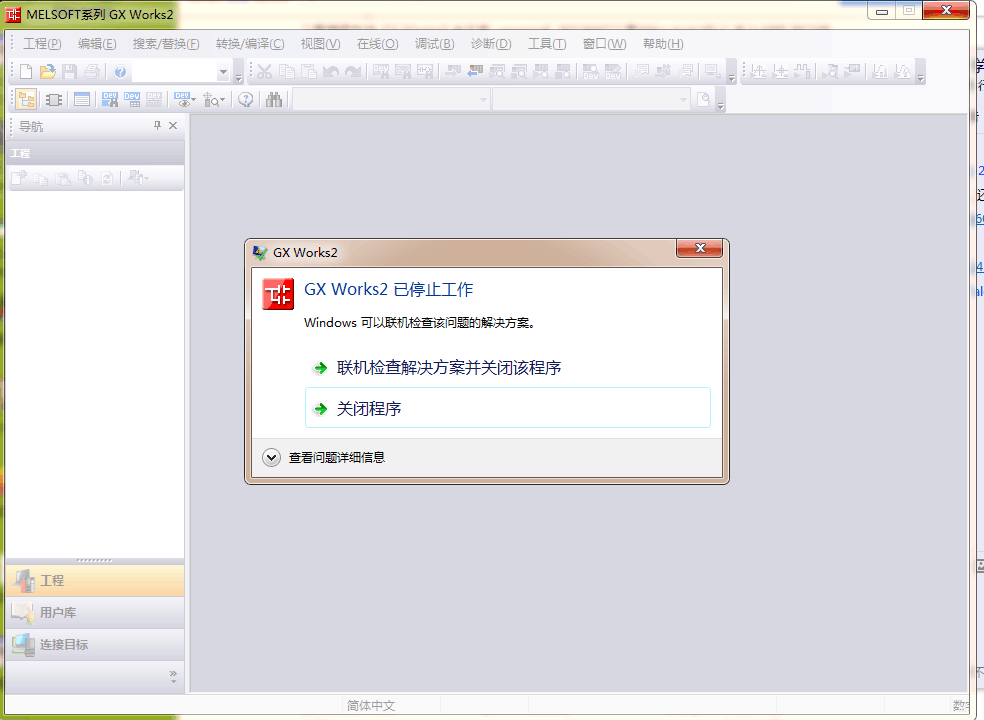Click the binoculars search icon
984x720 pixels.
coord(274,99)
